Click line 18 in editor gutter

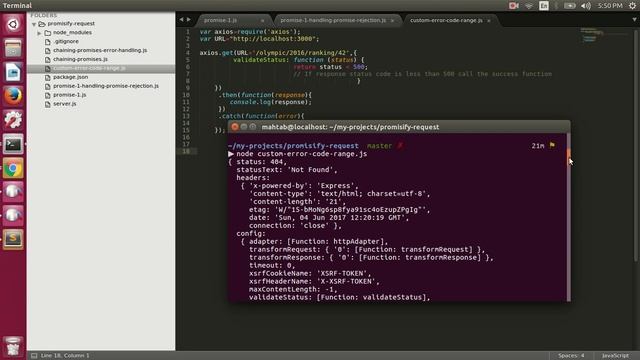[x=186, y=151]
